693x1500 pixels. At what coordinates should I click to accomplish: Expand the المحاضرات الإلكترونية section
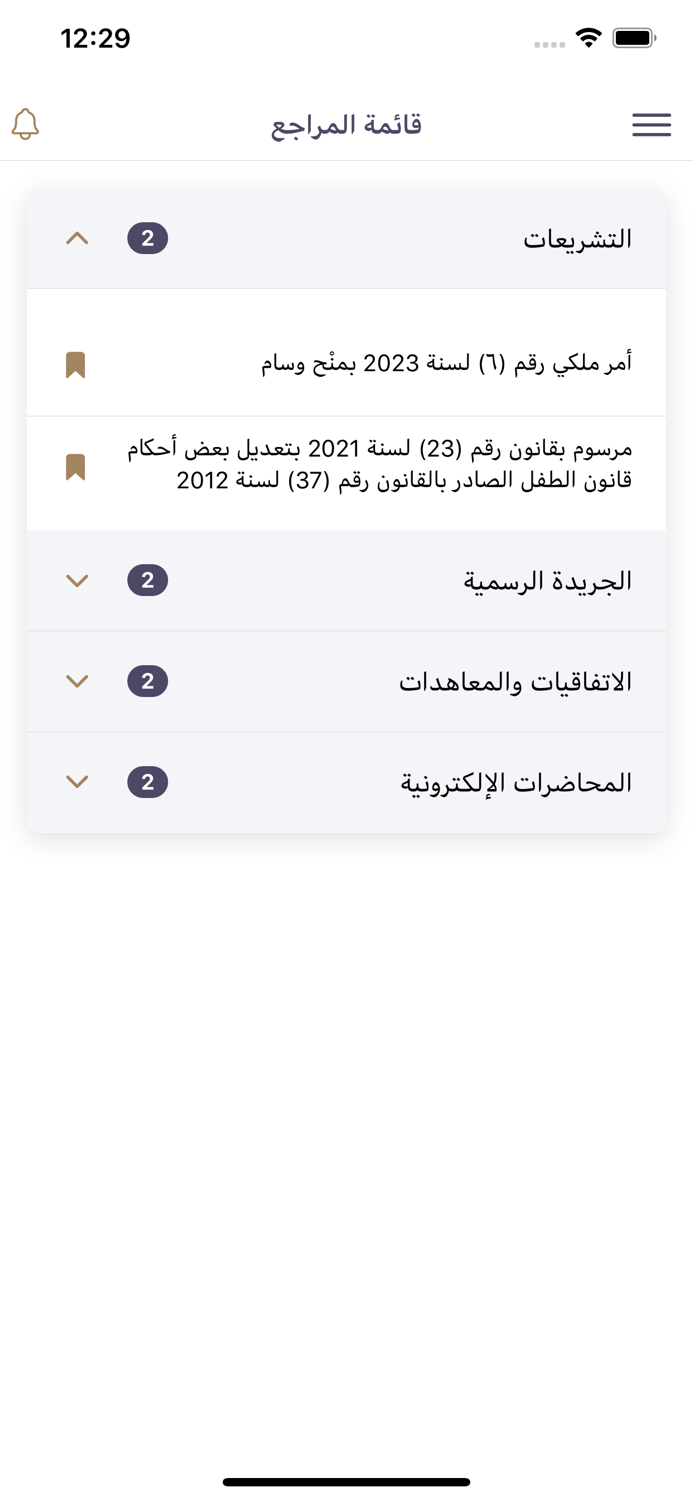click(x=77, y=781)
